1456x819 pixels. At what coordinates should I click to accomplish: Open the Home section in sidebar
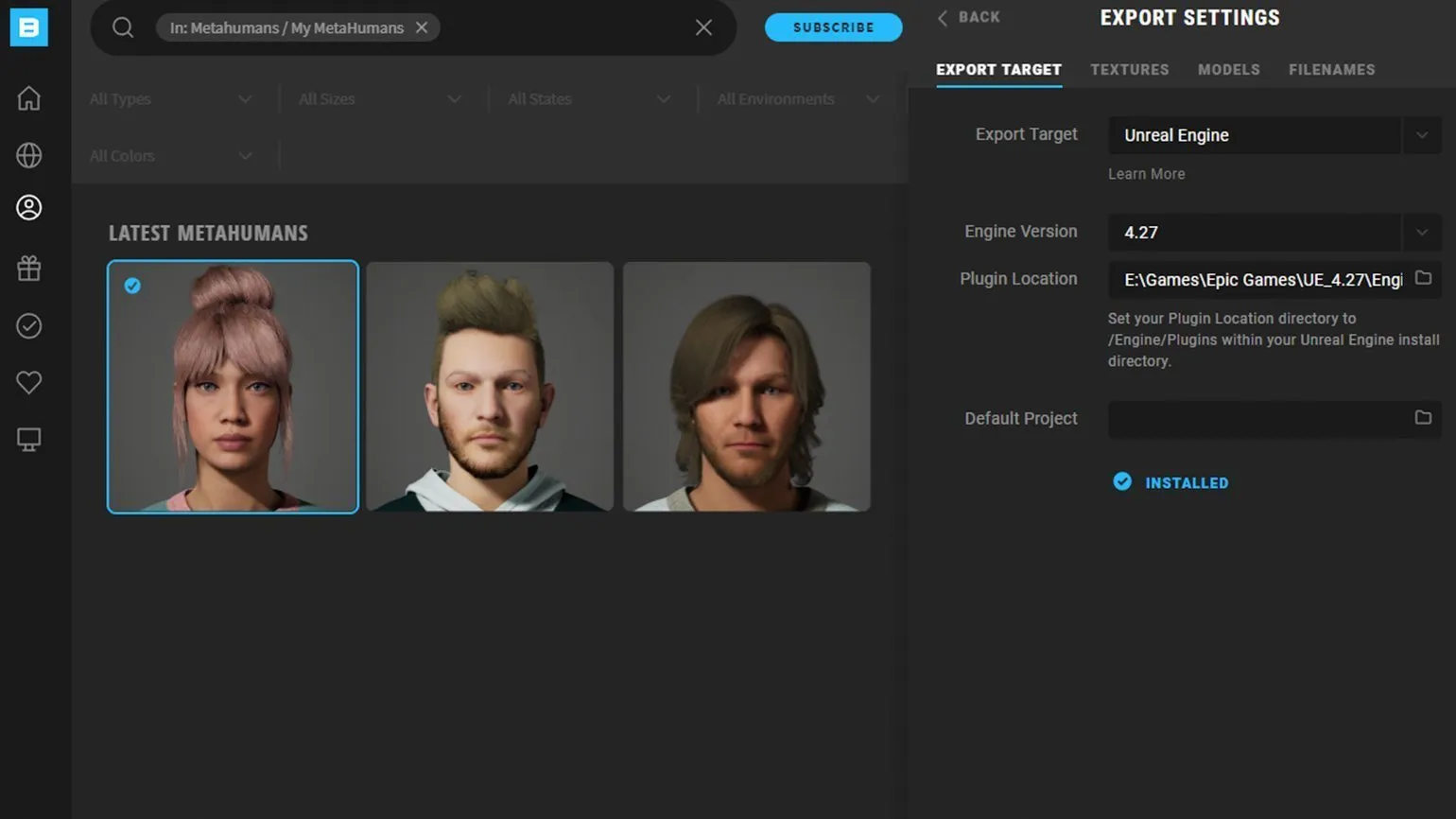tap(28, 98)
